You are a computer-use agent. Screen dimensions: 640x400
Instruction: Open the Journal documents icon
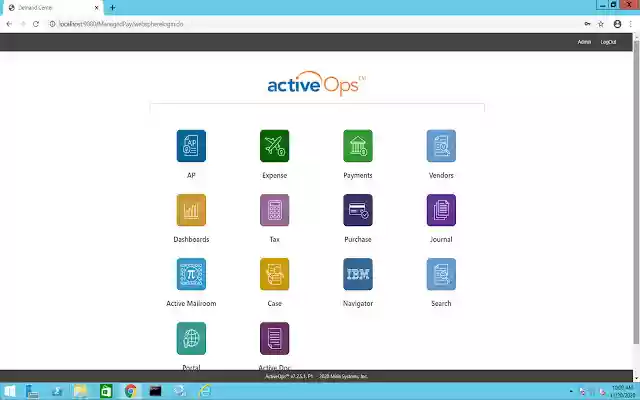pos(441,210)
